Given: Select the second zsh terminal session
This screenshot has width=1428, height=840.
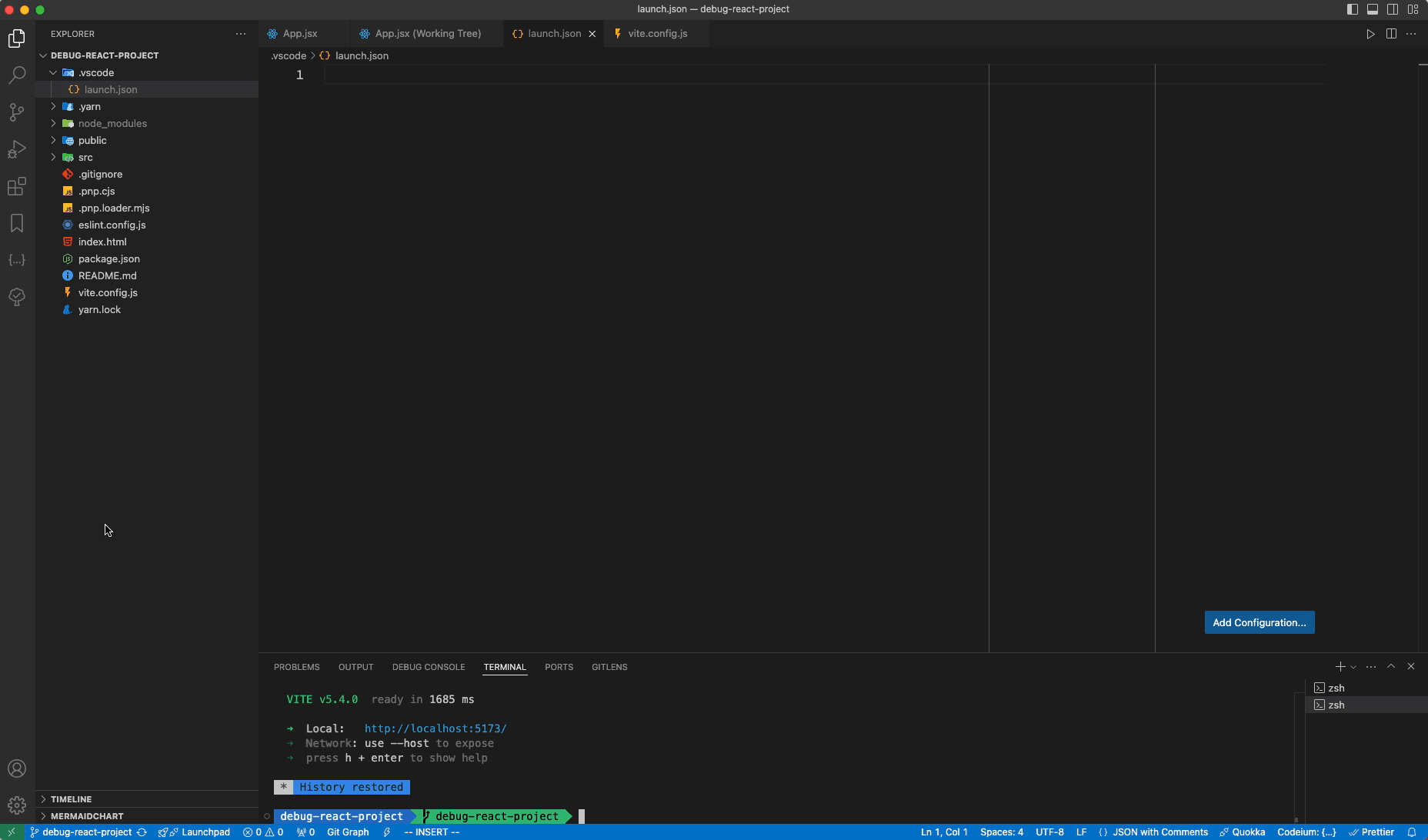Looking at the screenshot, I should click(1339, 705).
